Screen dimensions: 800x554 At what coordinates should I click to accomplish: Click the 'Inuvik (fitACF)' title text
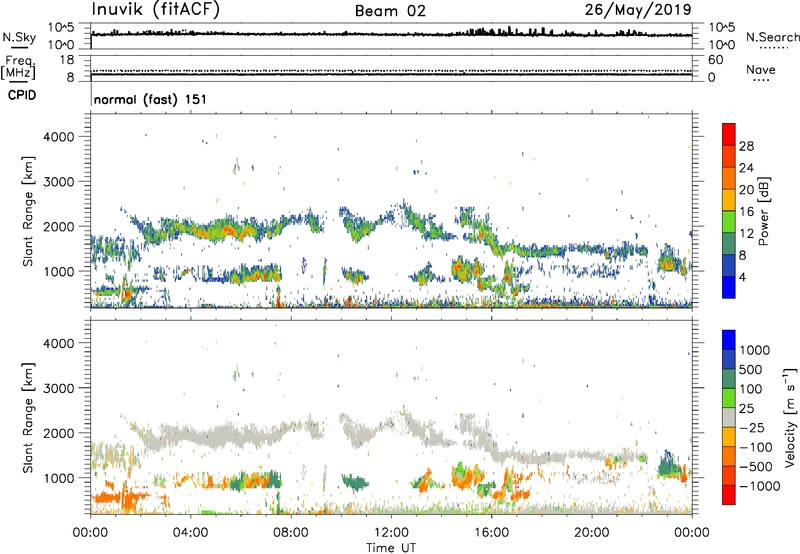pos(156,10)
